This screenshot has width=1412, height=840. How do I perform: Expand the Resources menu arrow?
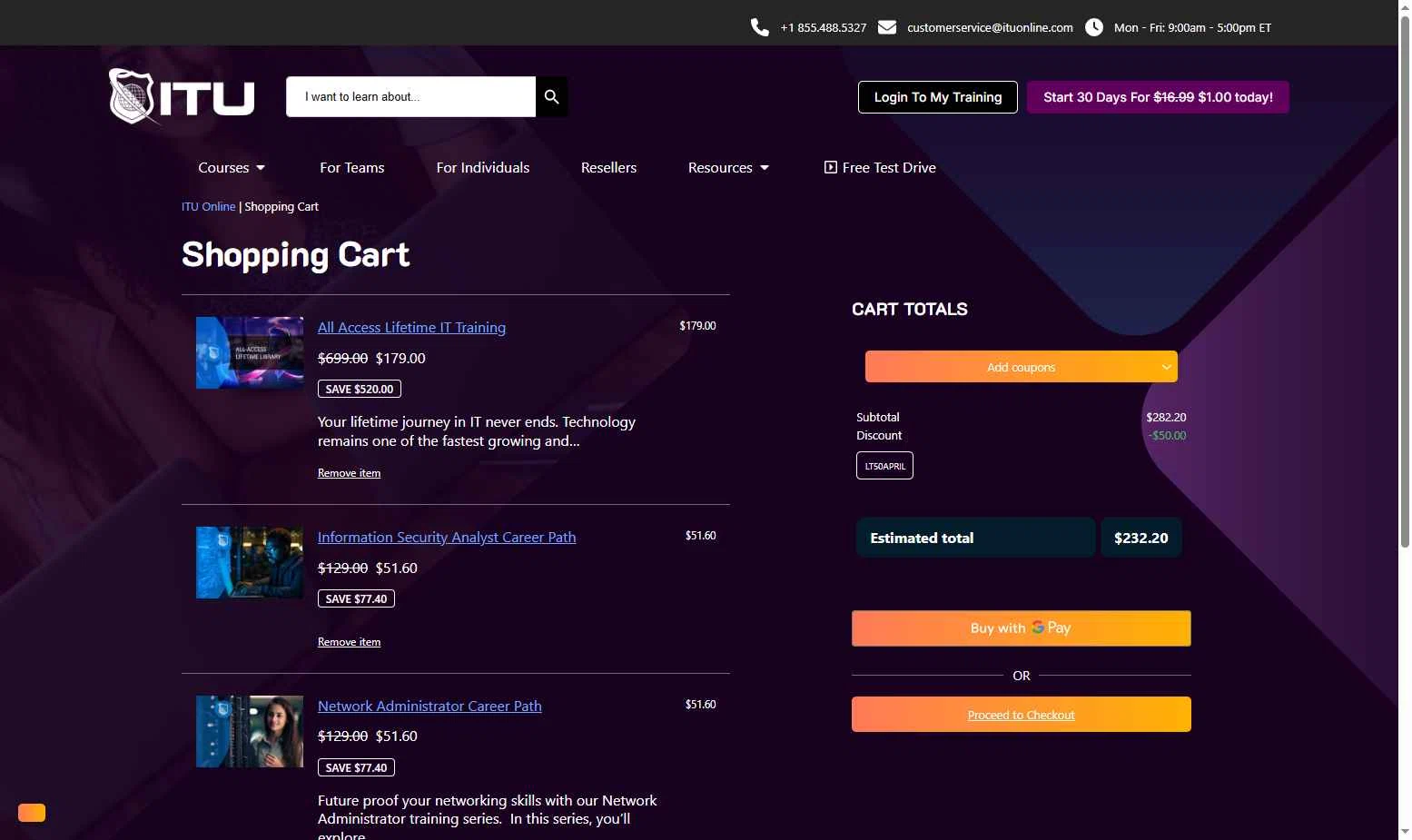pyautogui.click(x=765, y=168)
